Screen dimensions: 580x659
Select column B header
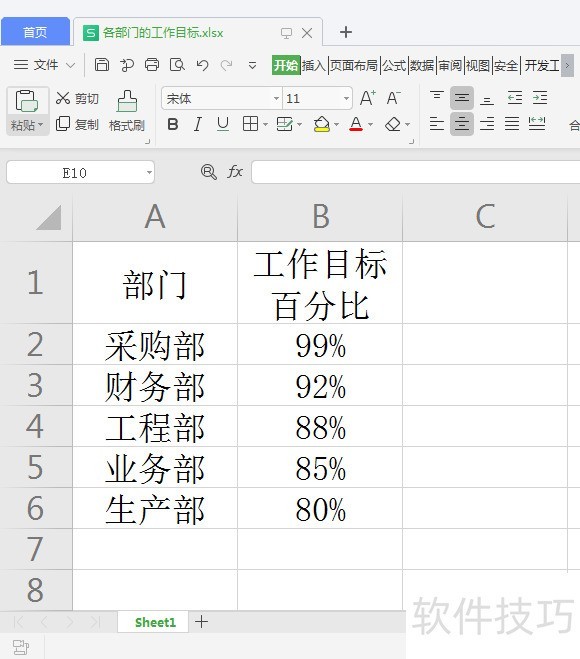(320, 217)
